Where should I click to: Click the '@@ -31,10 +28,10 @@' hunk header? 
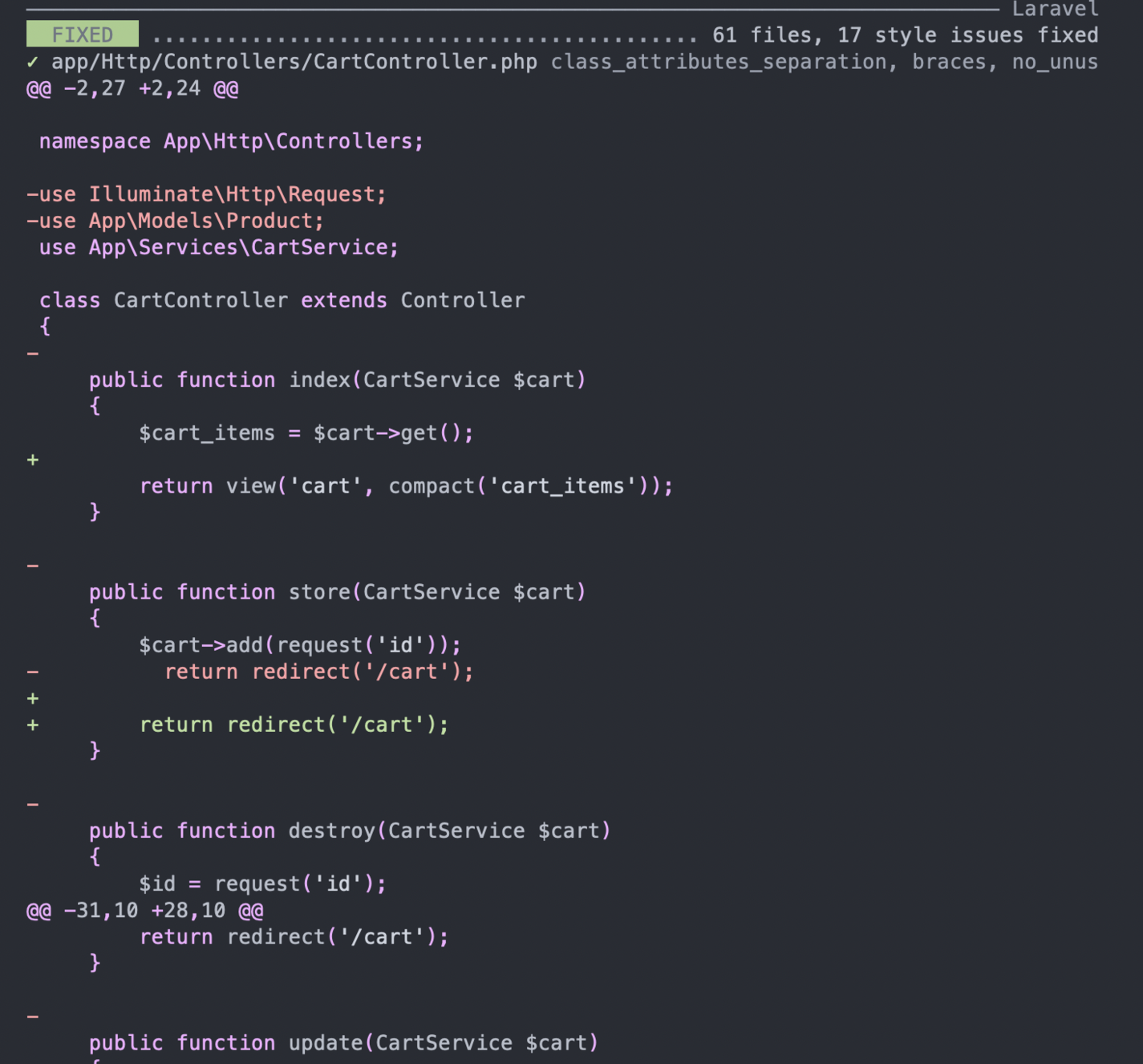tap(144, 910)
